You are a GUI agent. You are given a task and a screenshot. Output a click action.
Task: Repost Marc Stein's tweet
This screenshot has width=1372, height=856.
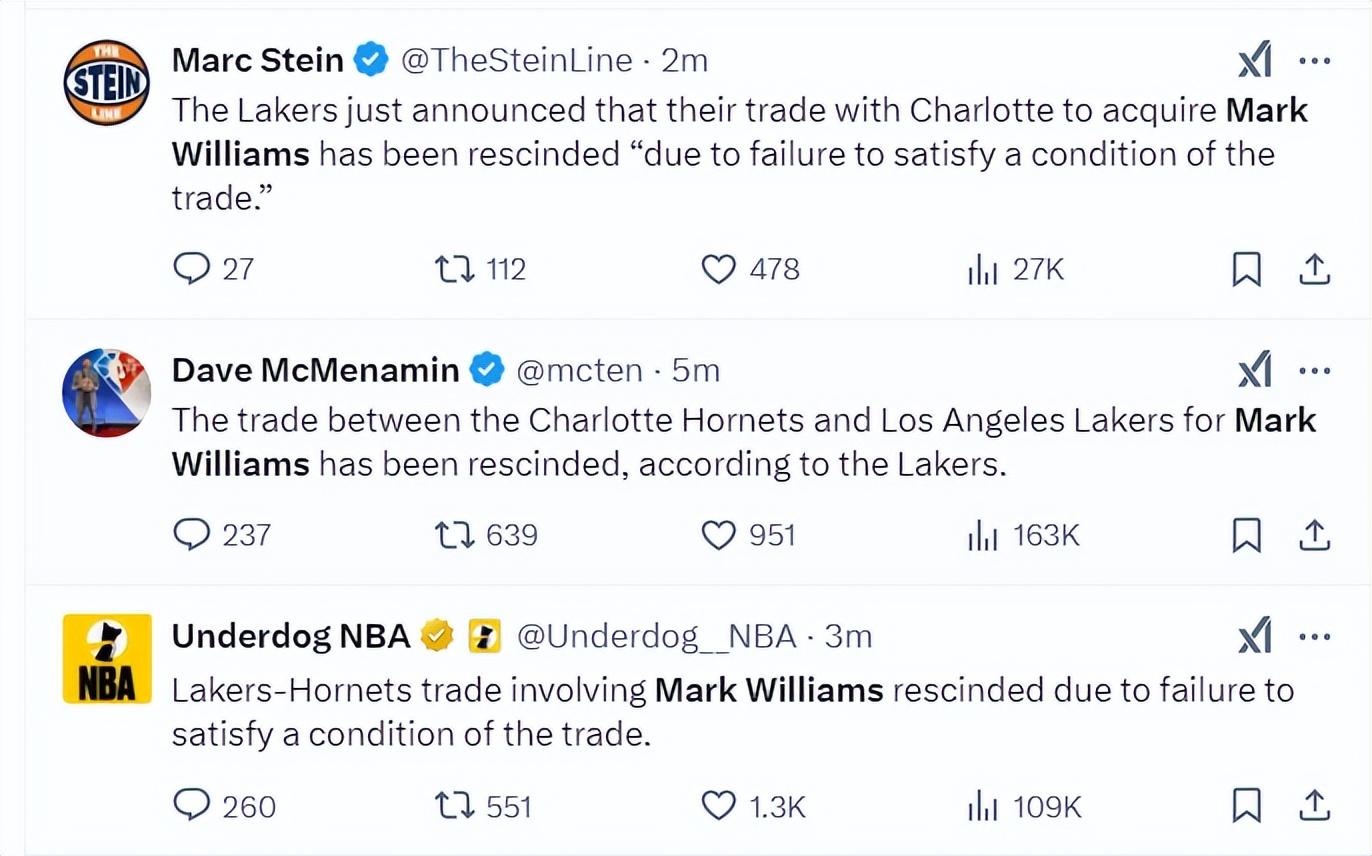[455, 269]
